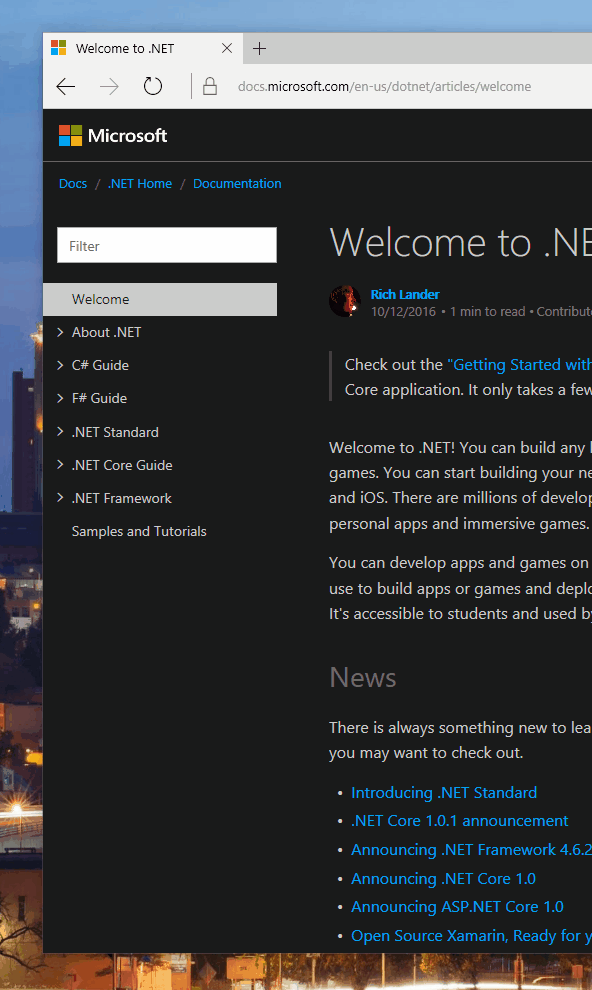Viewport: 592px width, 990px height.
Task: Click the 10/12/2016 date text
Action: click(403, 311)
